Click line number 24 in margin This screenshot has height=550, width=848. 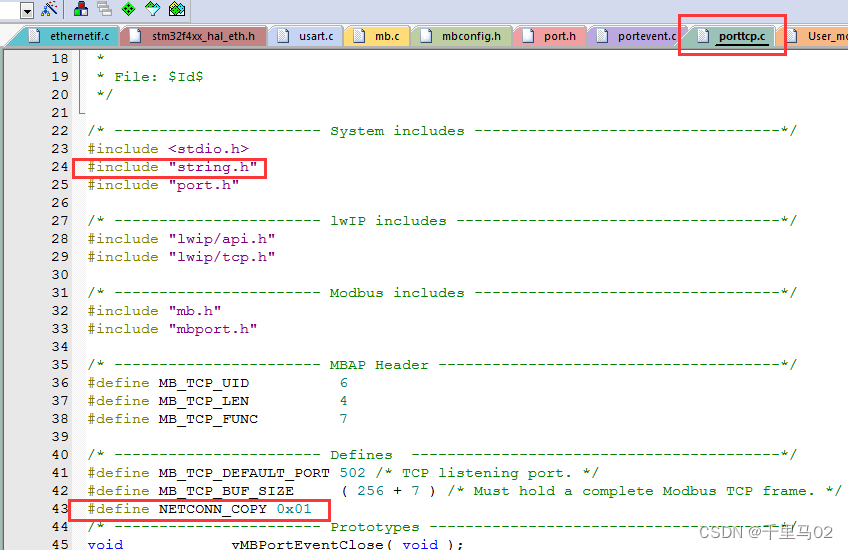point(60,167)
